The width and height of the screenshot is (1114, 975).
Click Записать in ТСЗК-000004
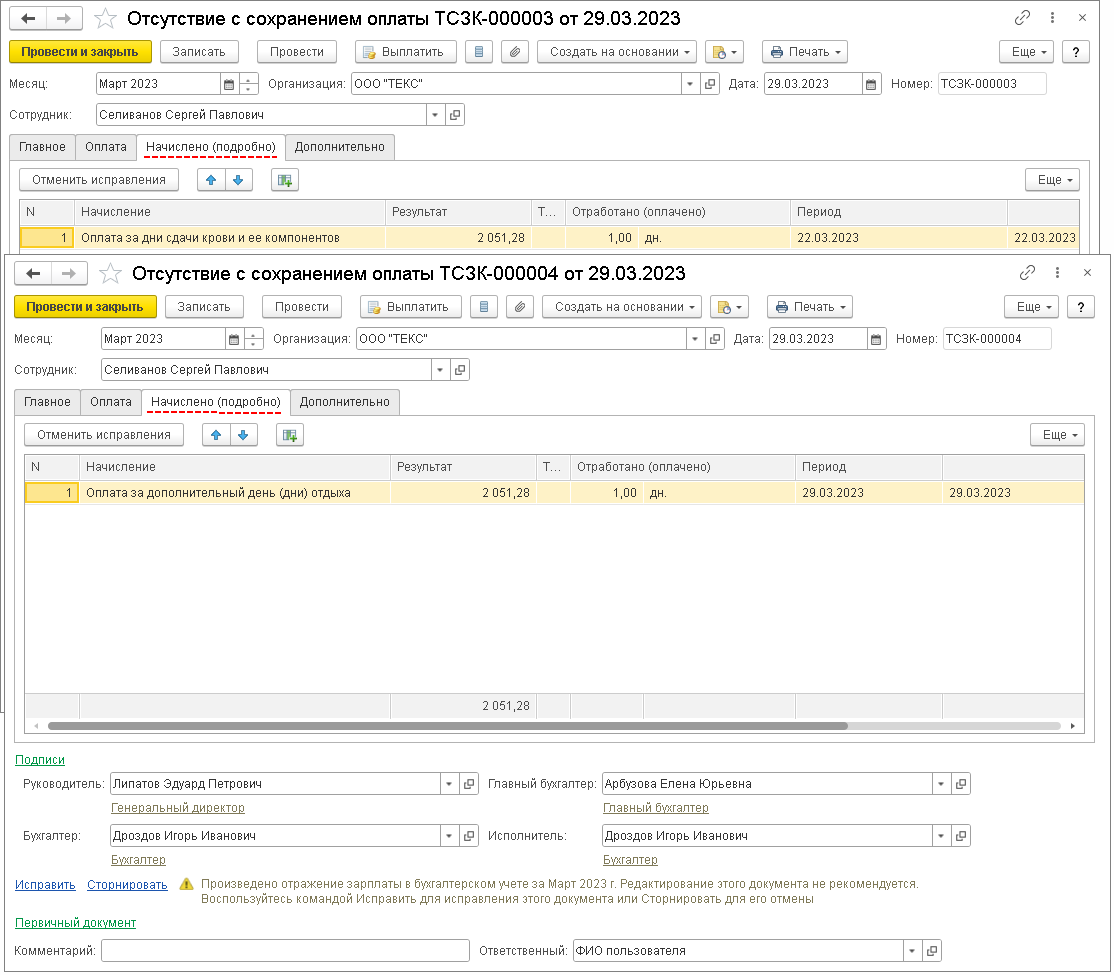(204, 307)
